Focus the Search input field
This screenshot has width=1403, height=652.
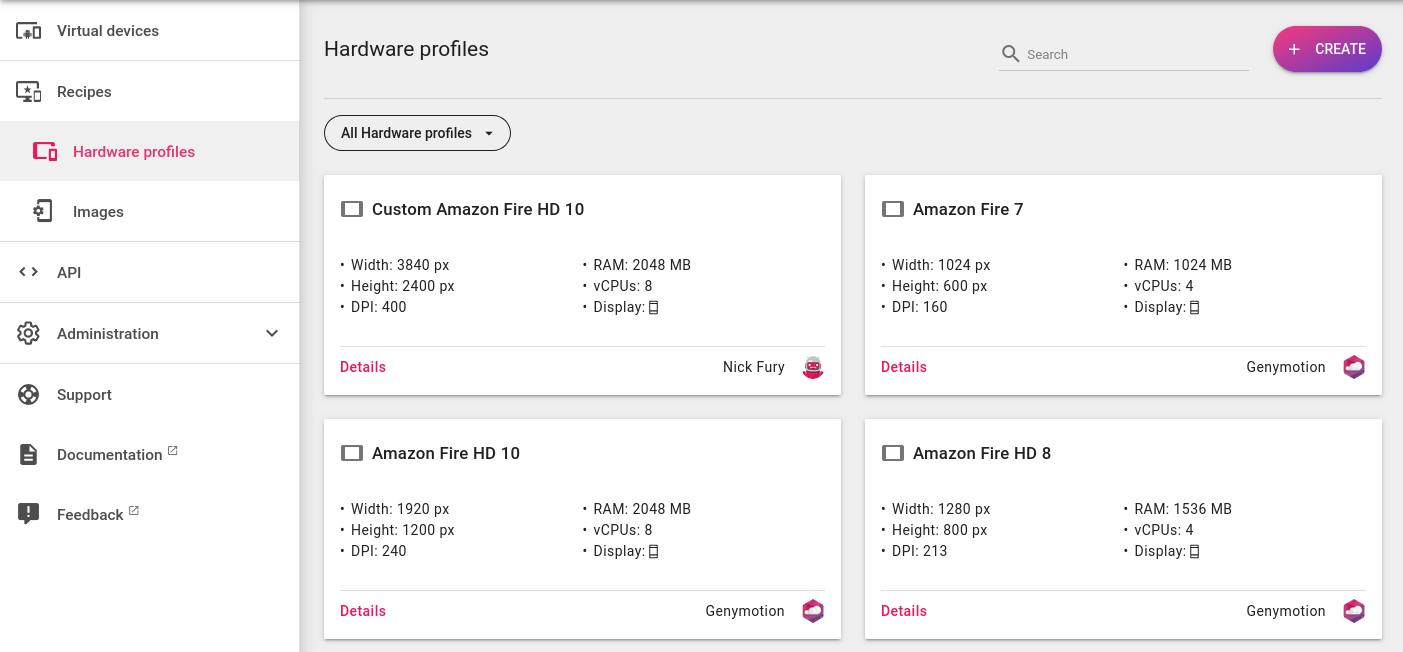(x=1135, y=55)
